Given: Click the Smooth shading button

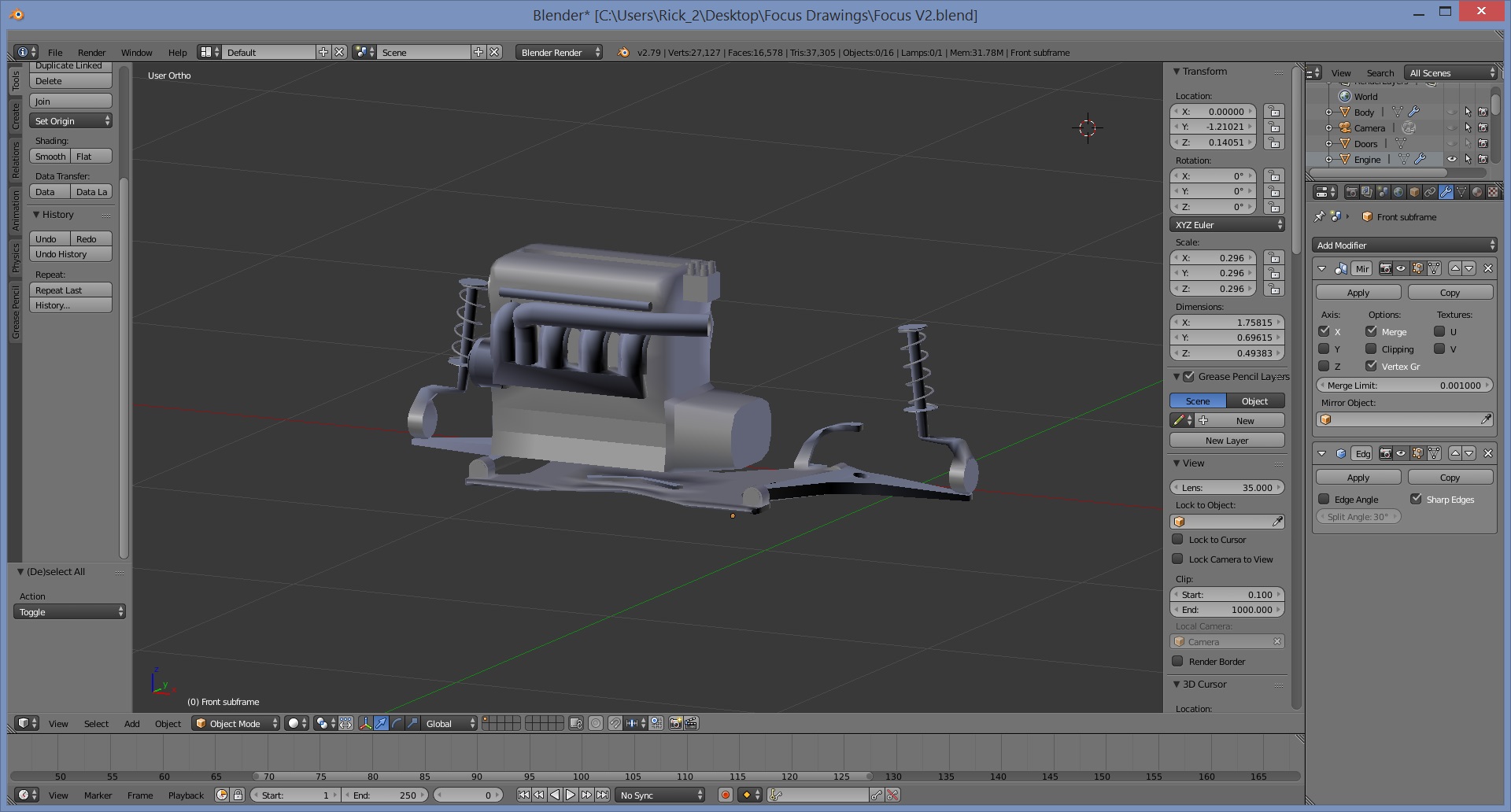Looking at the screenshot, I should [x=50, y=157].
